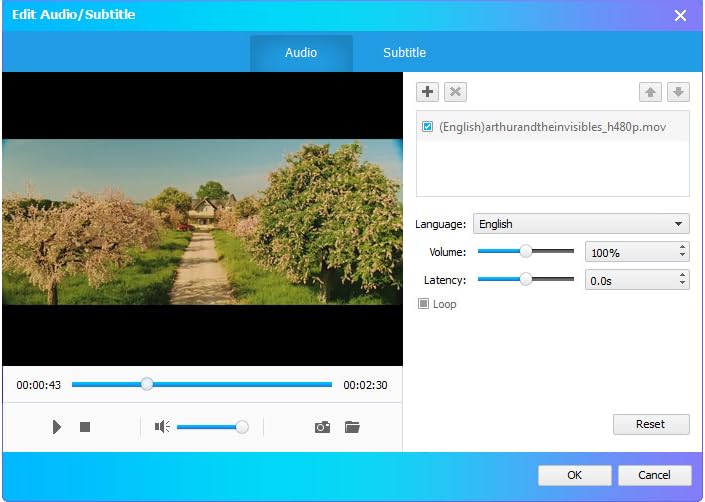The image size is (705, 502).
Task: Uncheck the arthurandtheinvisibles_h480p.mov audio track
Action: click(428, 127)
